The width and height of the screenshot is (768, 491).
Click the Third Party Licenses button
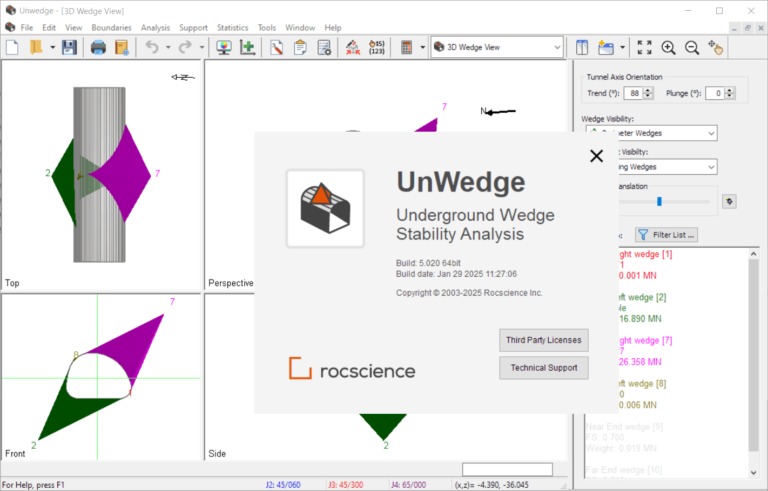coord(544,340)
